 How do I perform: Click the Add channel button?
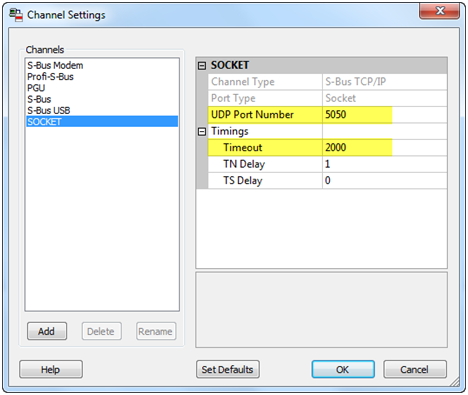click(47, 331)
